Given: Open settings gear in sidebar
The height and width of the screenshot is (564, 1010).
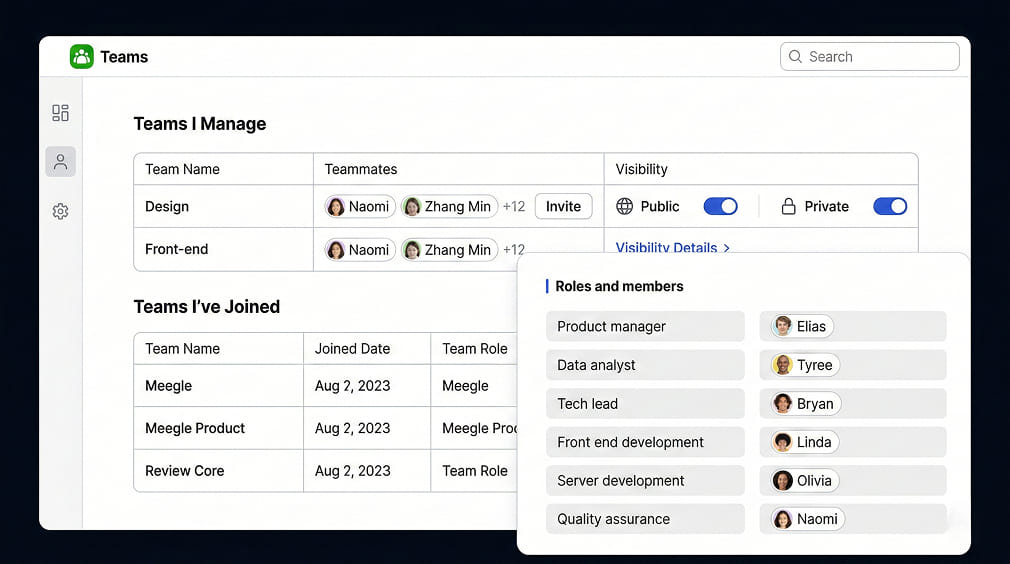Looking at the screenshot, I should tap(60, 212).
